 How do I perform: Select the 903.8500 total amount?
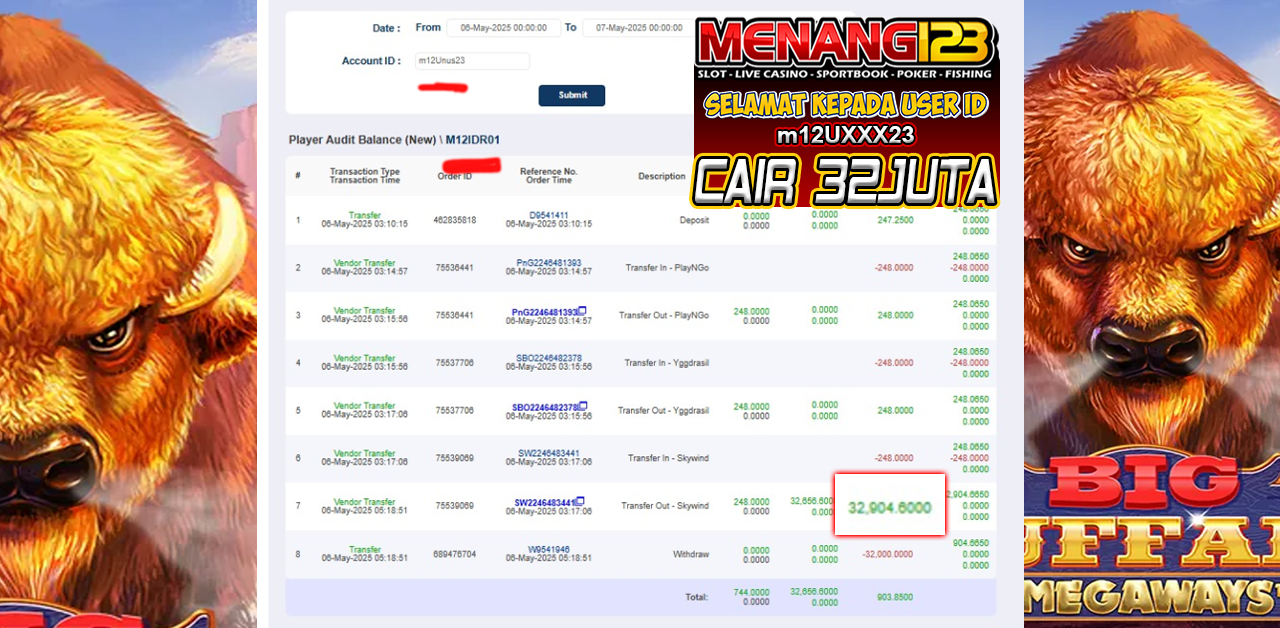[x=895, y=597]
